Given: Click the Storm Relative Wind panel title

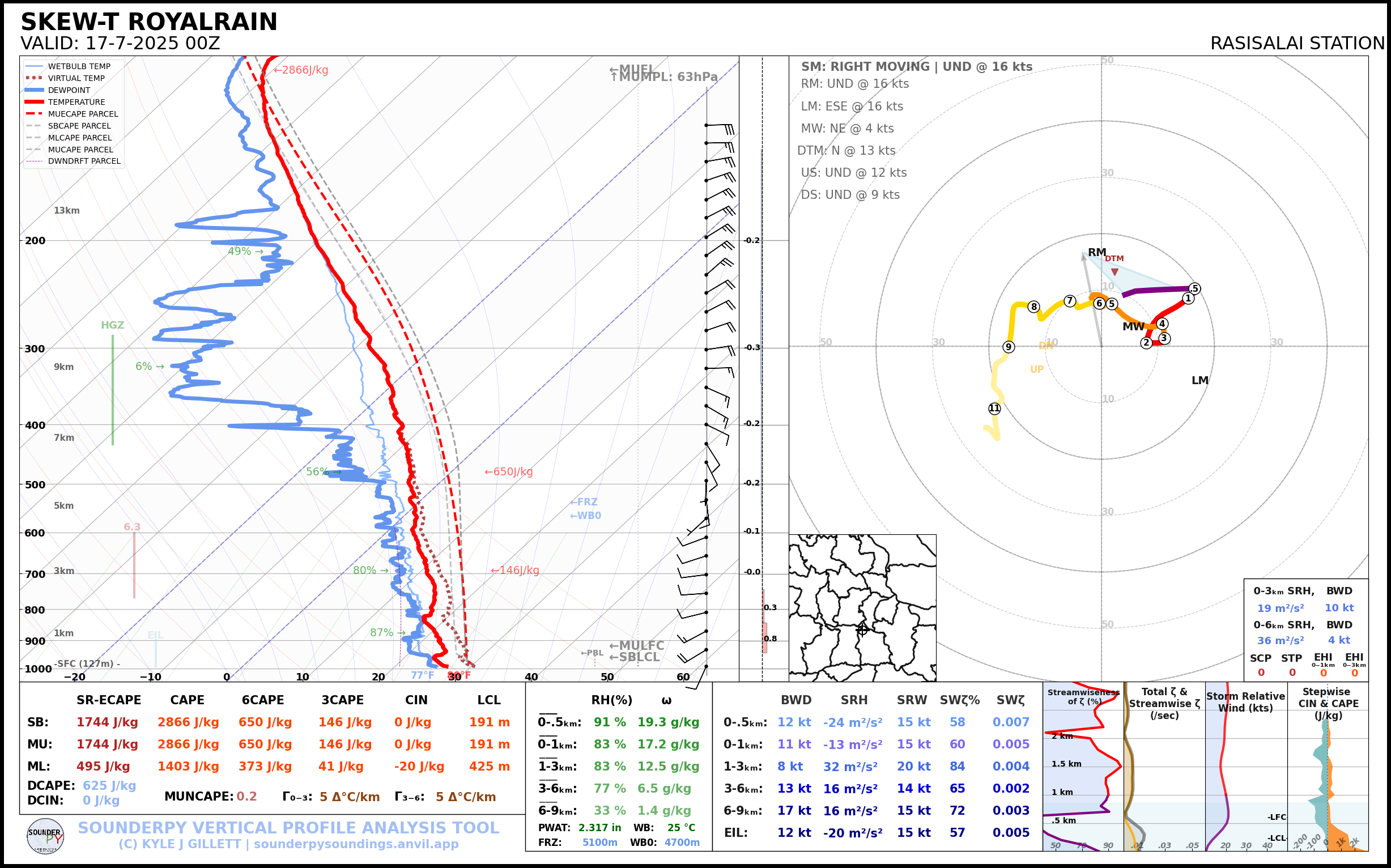Looking at the screenshot, I should pos(1245,701).
